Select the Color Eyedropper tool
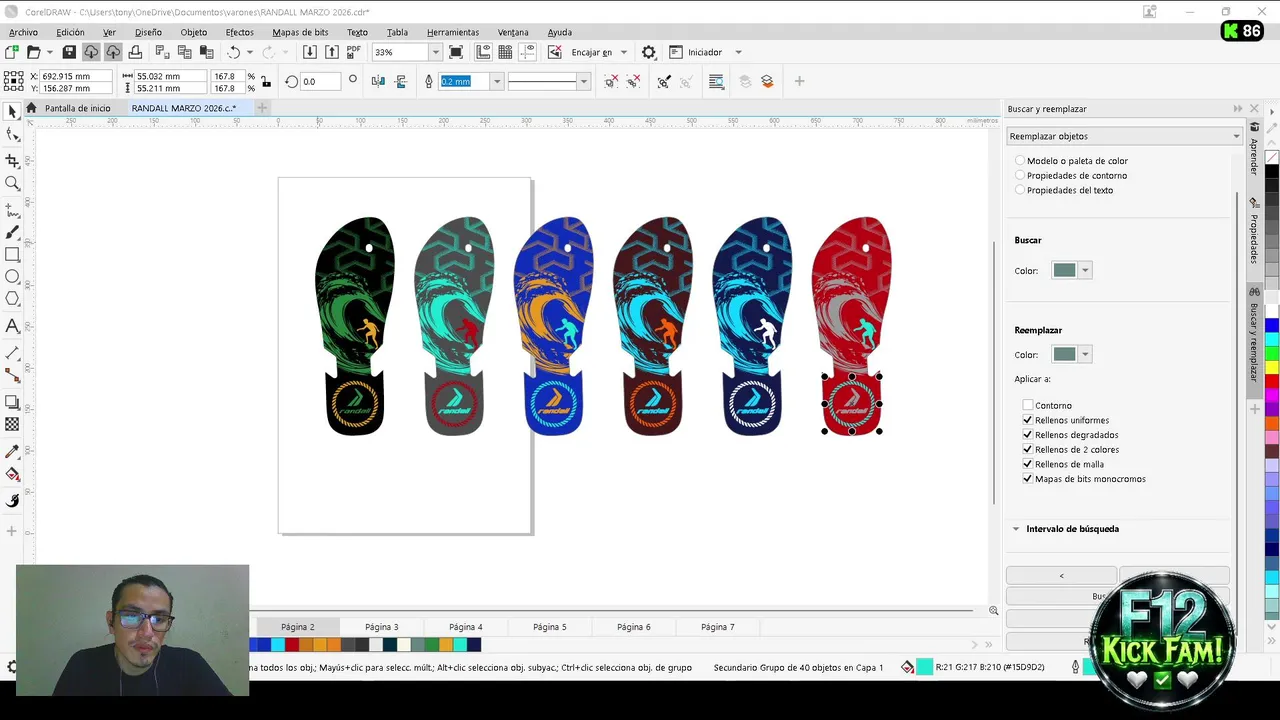 click(x=12, y=451)
